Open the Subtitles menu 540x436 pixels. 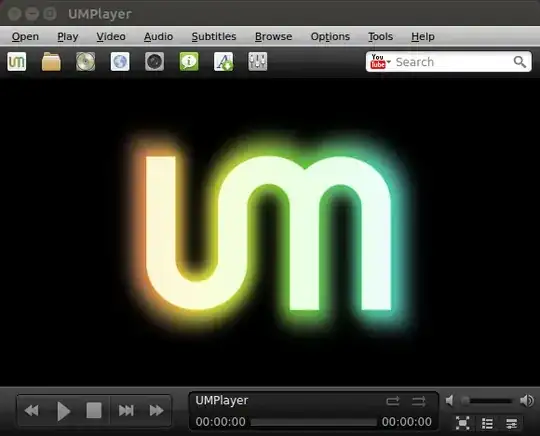coord(214,37)
